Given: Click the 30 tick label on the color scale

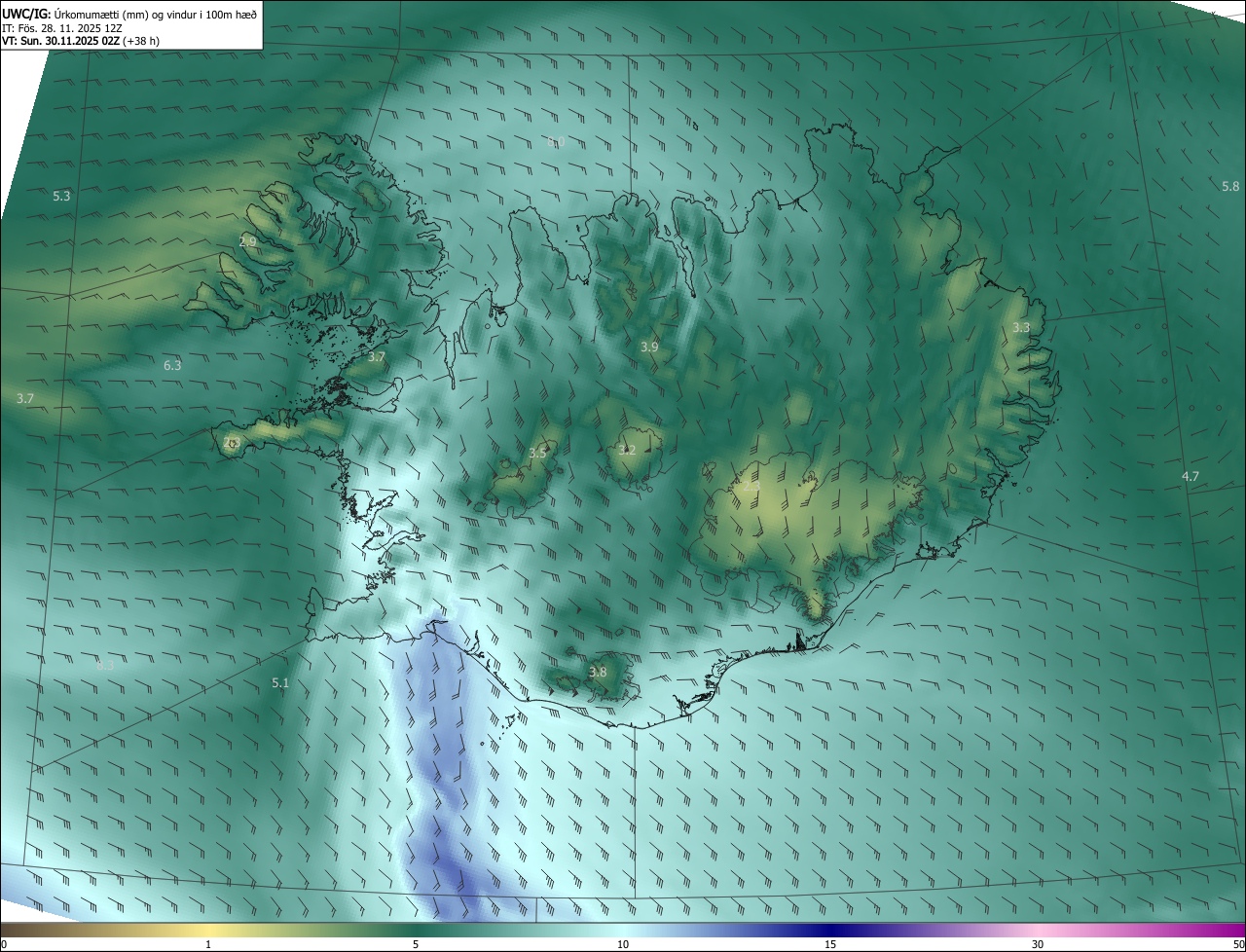Looking at the screenshot, I should coord(1038,944).
